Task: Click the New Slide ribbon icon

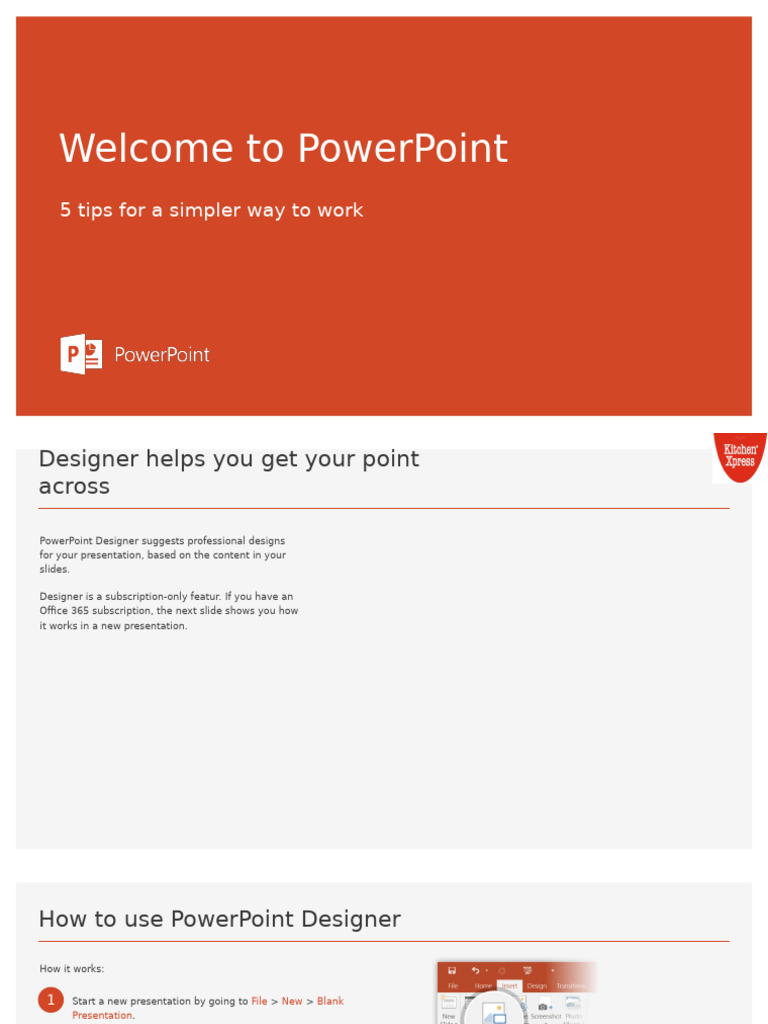Action: click(x=449, y=1004)
